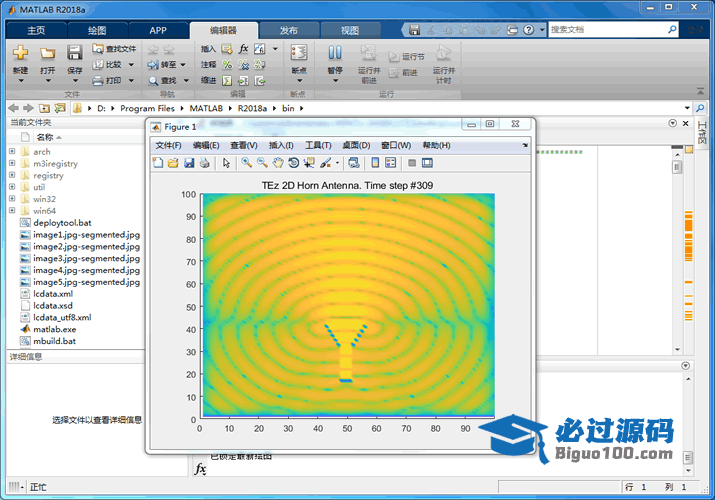Click Program Files in the folder path
The width and height of the screenshot is (715, 500).
coord(147,108)
